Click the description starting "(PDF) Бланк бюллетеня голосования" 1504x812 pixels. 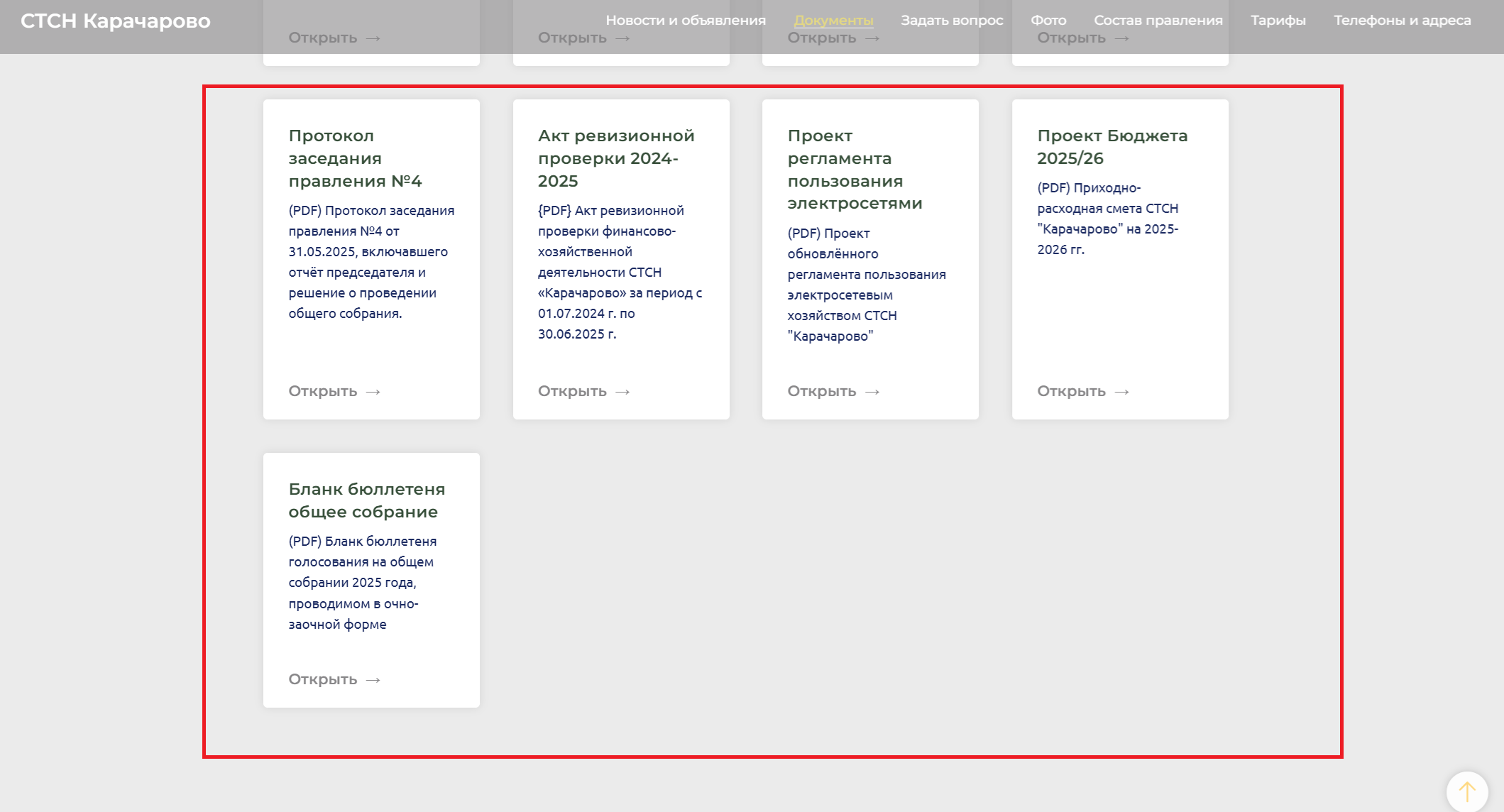point(363,583)
